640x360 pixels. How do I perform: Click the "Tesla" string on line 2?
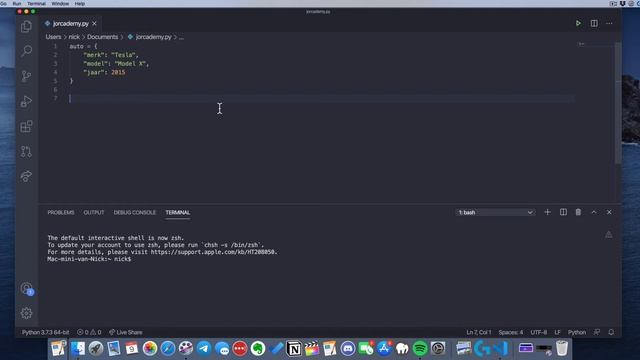124,55
